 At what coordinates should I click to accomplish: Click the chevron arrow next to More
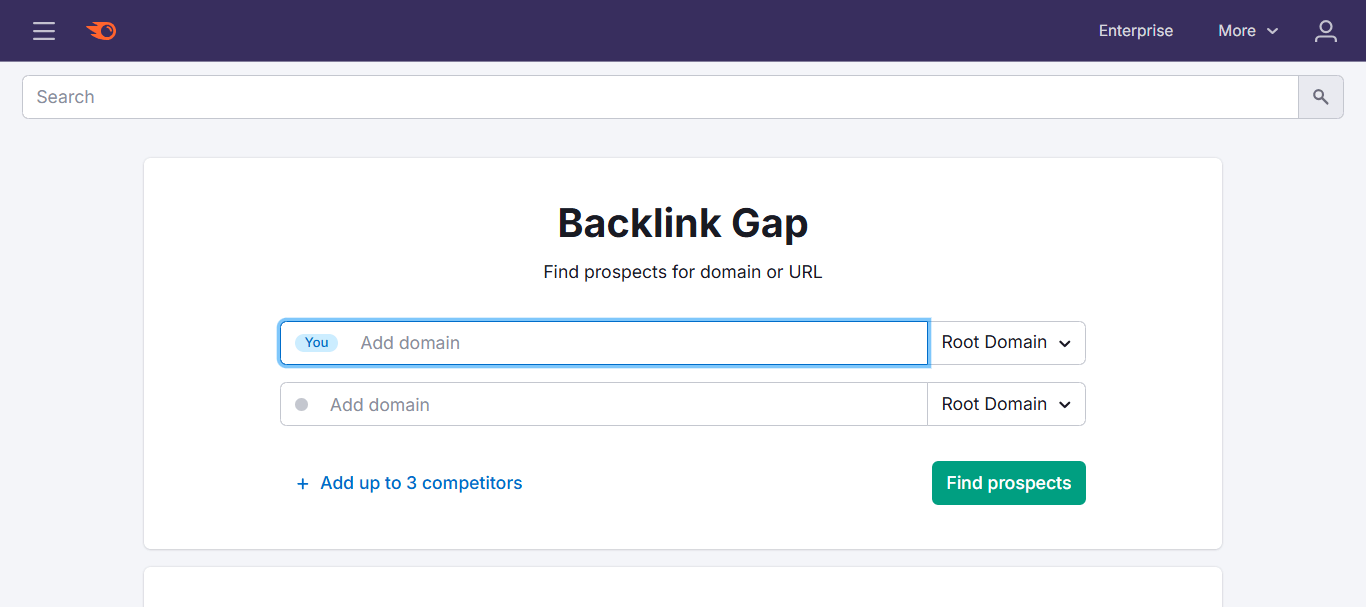coord(1272,32)
